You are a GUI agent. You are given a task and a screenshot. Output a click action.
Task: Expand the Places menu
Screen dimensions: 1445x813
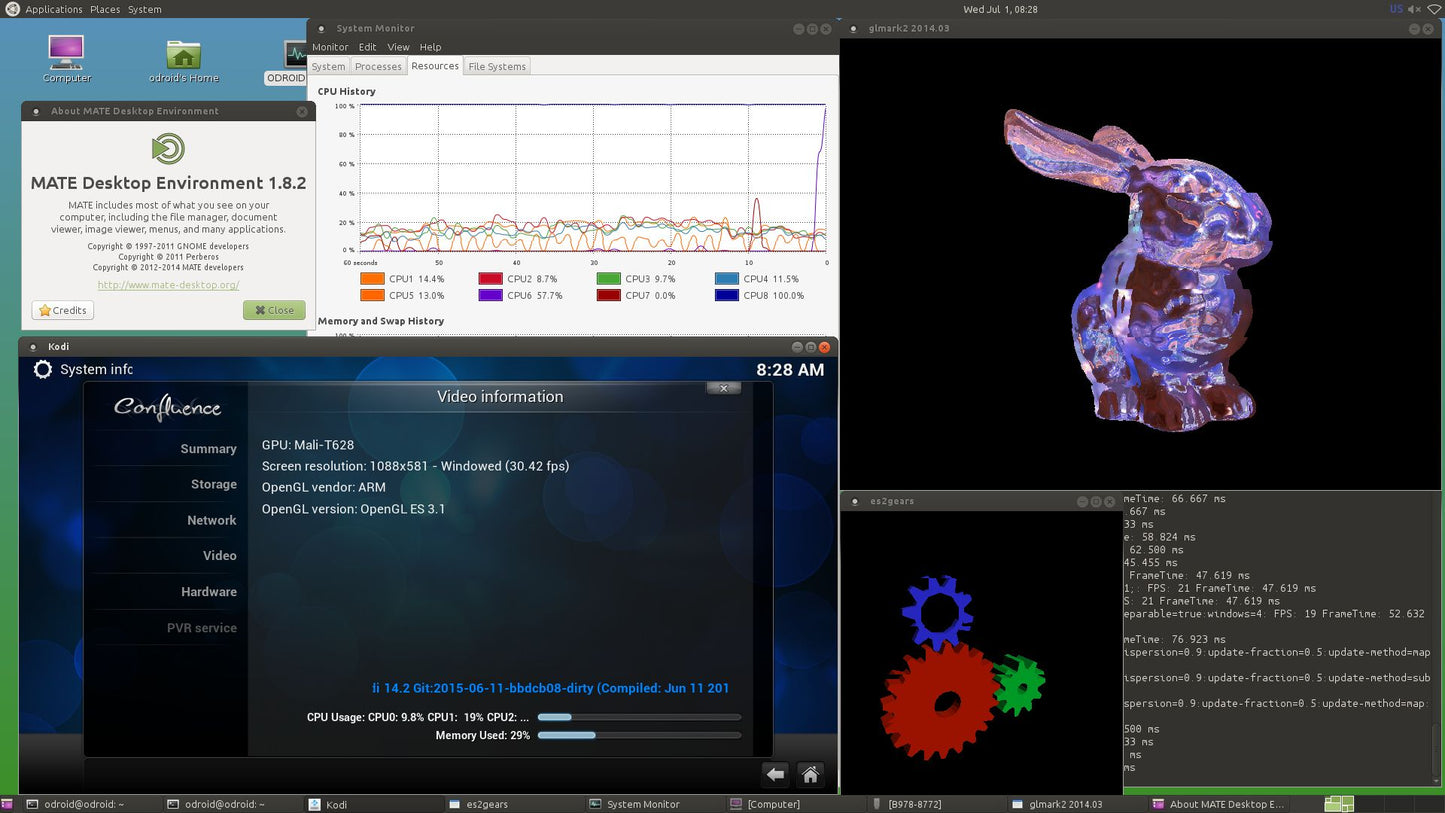pos(105,9)
